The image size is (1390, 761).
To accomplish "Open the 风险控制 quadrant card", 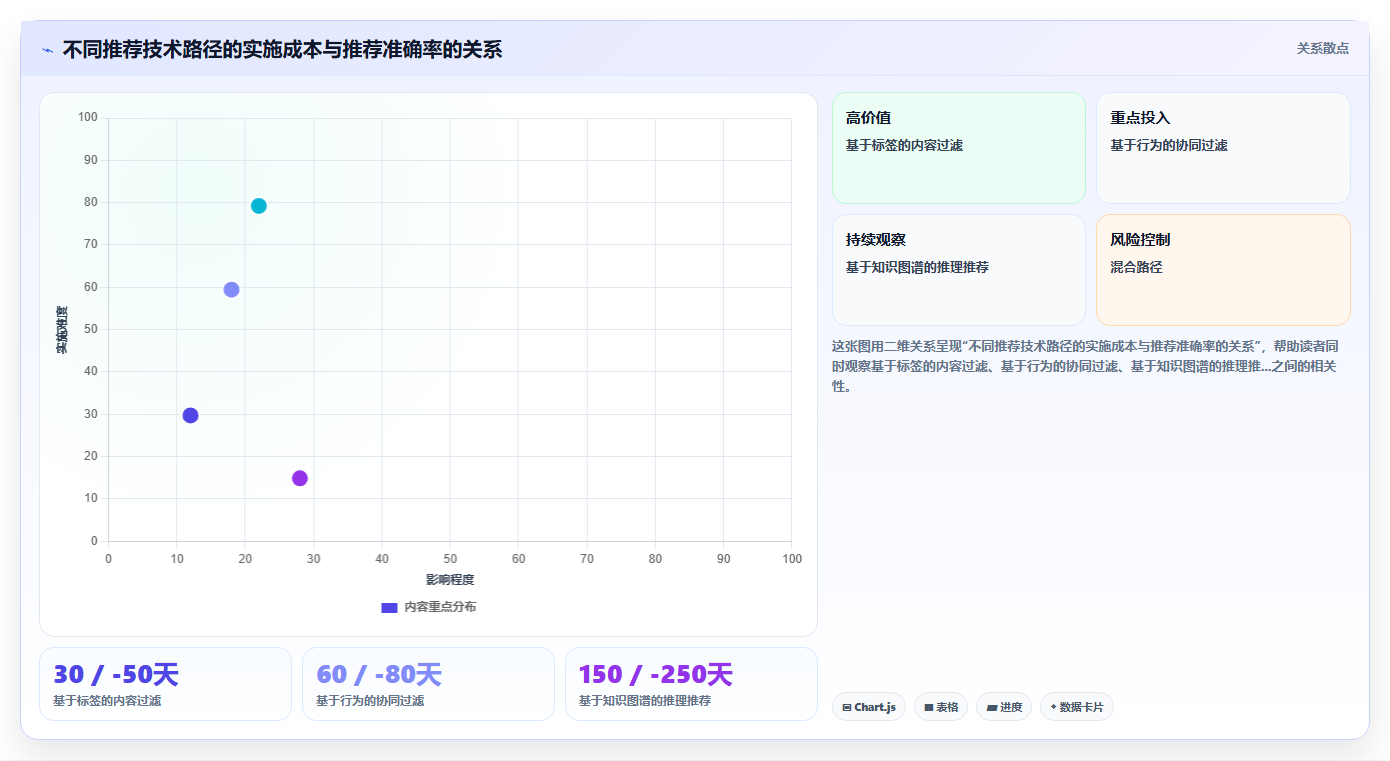I will tap(1223, 270).
